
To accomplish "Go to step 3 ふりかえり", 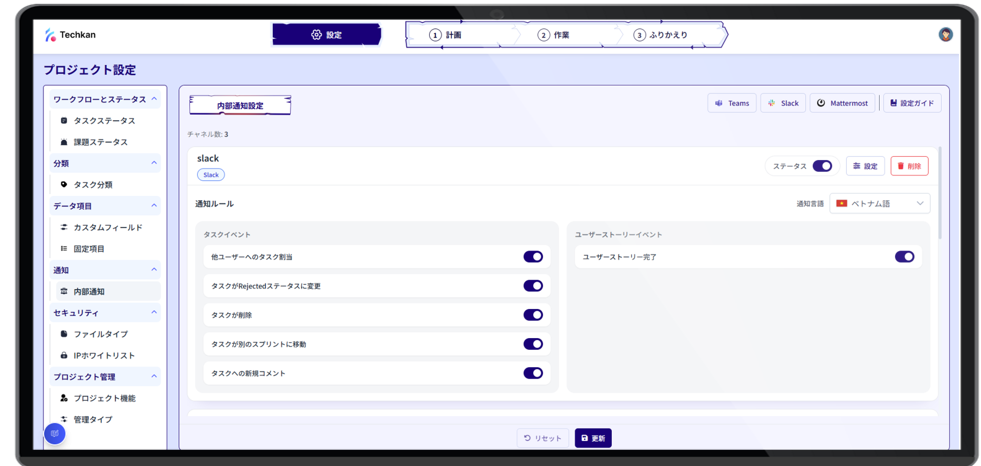I will point(660,35).
